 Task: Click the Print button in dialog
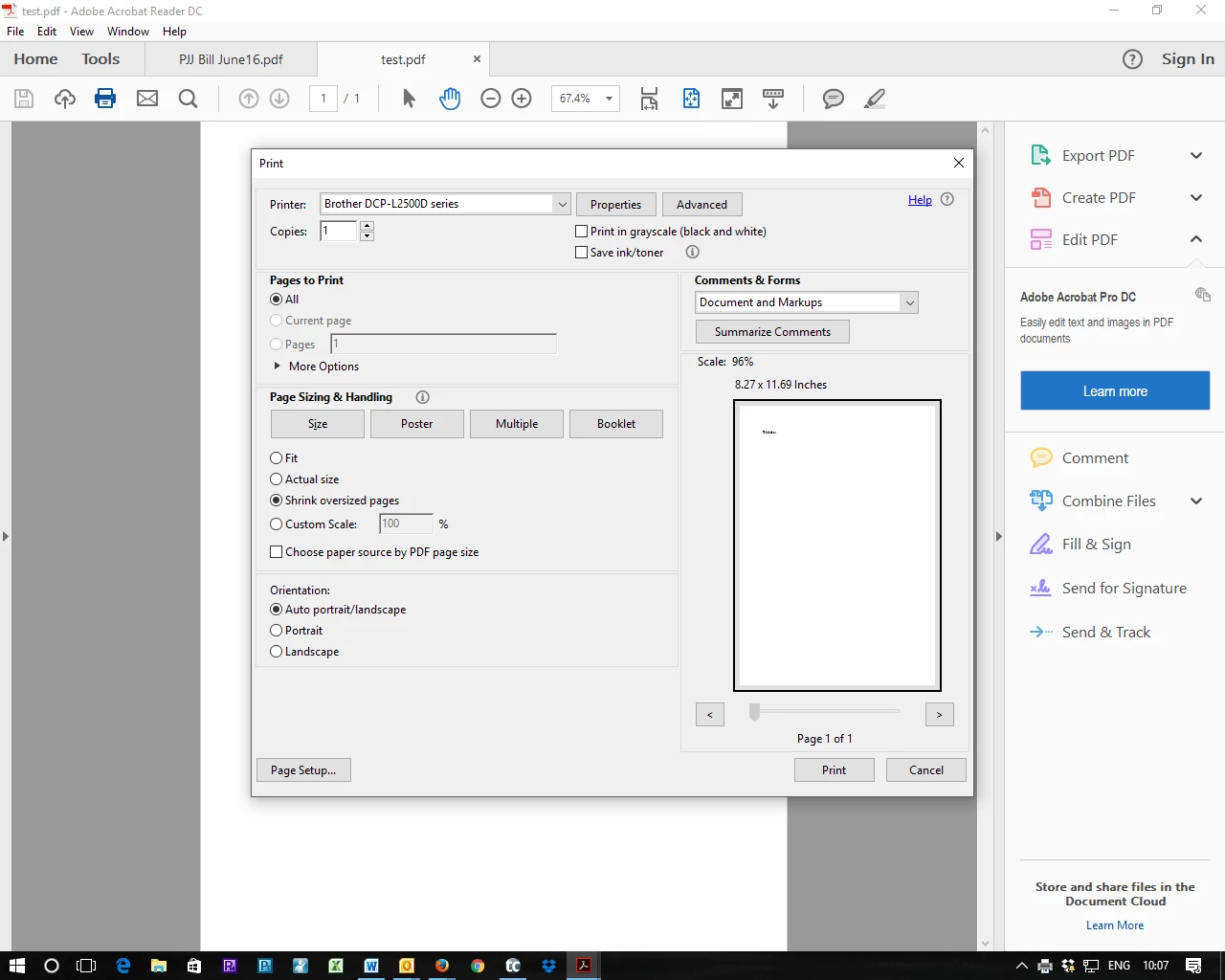click(x=834, y=770)
